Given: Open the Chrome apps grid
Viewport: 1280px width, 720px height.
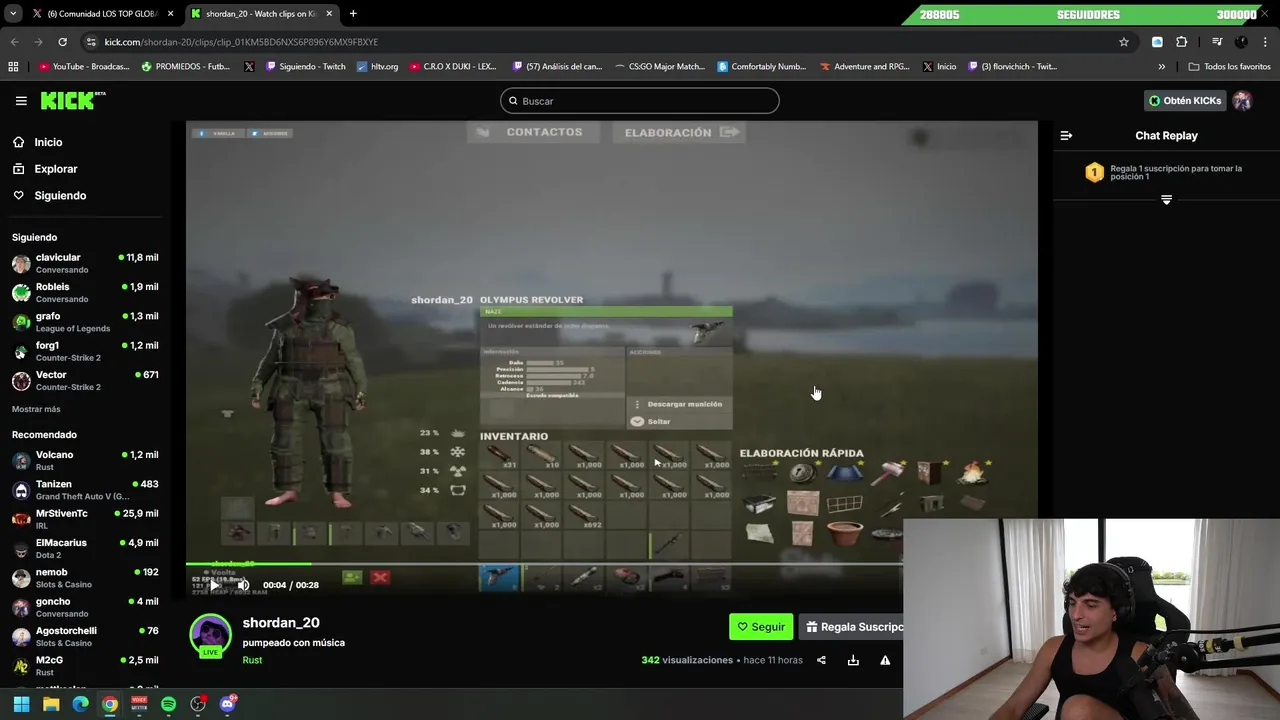Looking at the screenshot, I should pyautogui.click(x=13, y=66).
